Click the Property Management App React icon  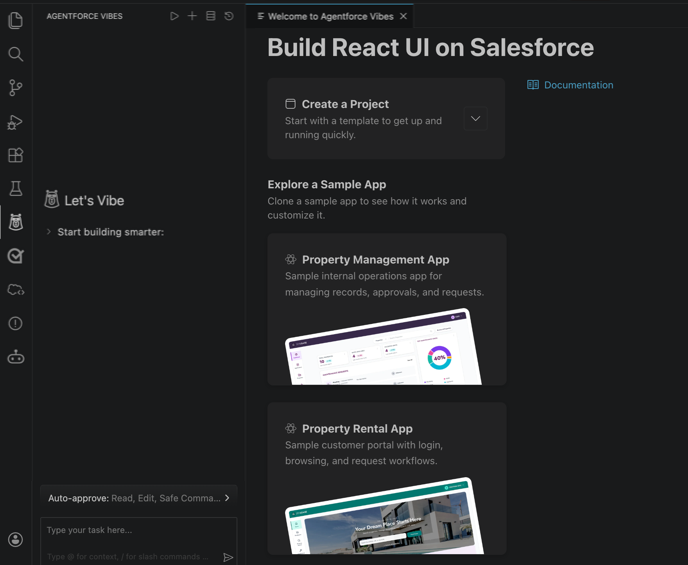click(x=290, y=259)
